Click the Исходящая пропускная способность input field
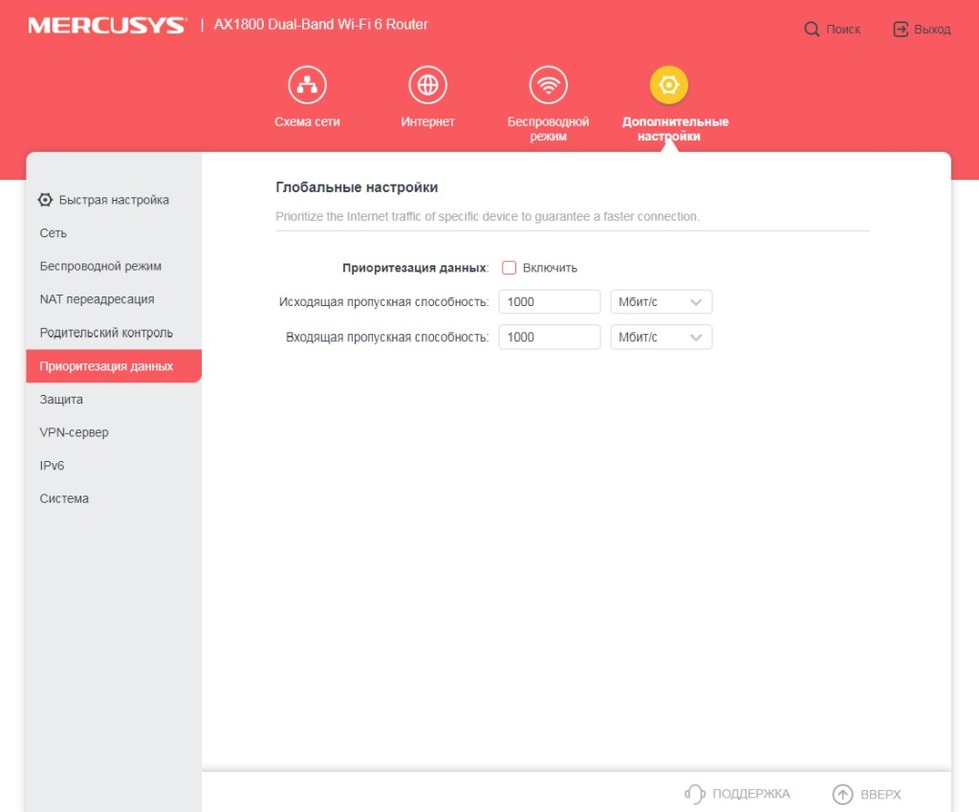 [x=549, y=302]
